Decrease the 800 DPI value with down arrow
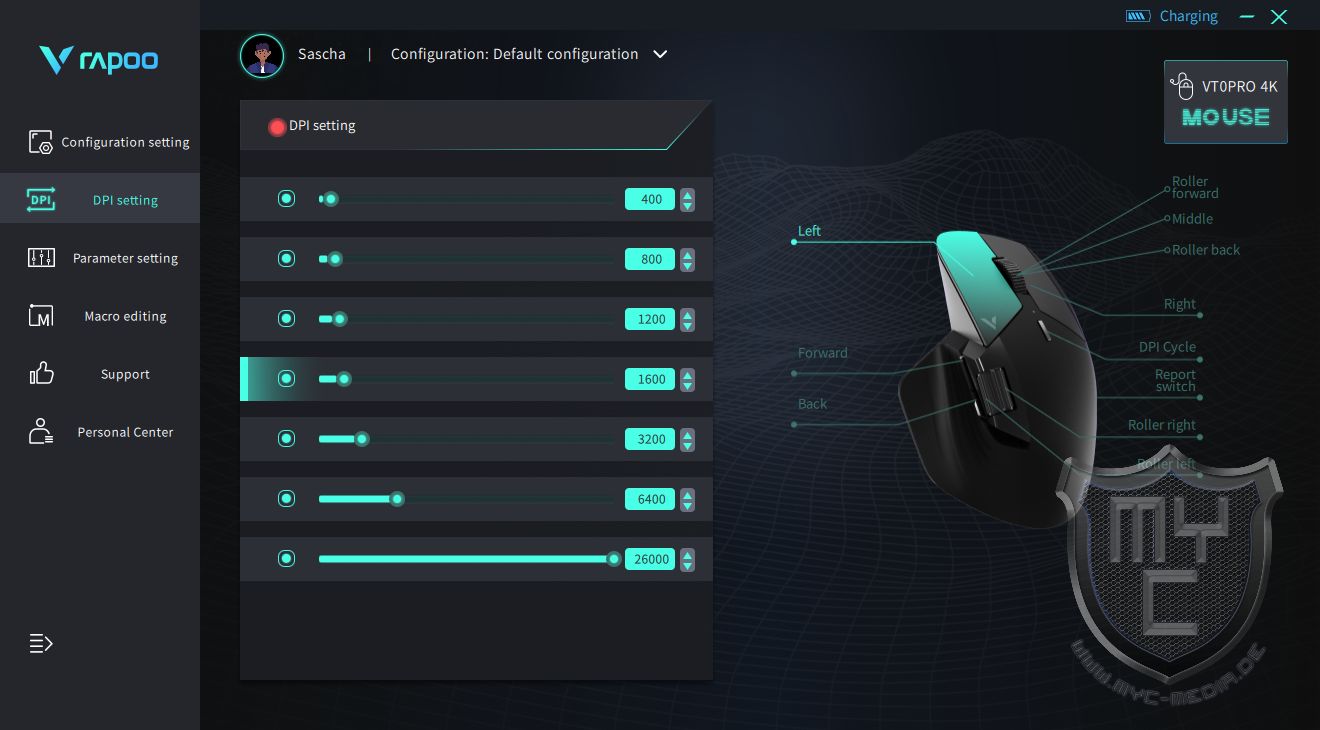This screenshot has height=730, width=1320. click(687, 265)
